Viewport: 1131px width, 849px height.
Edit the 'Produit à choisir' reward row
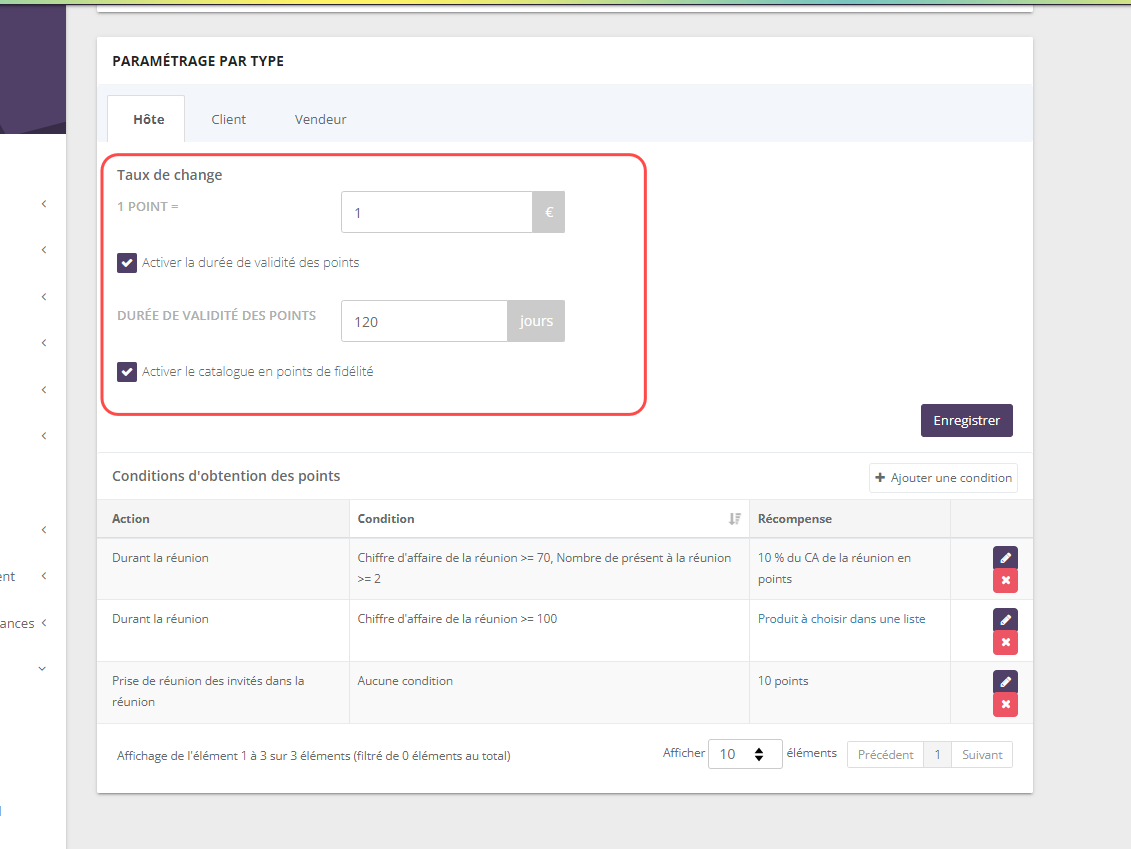pyautogui.click(x=1005, y=620)
